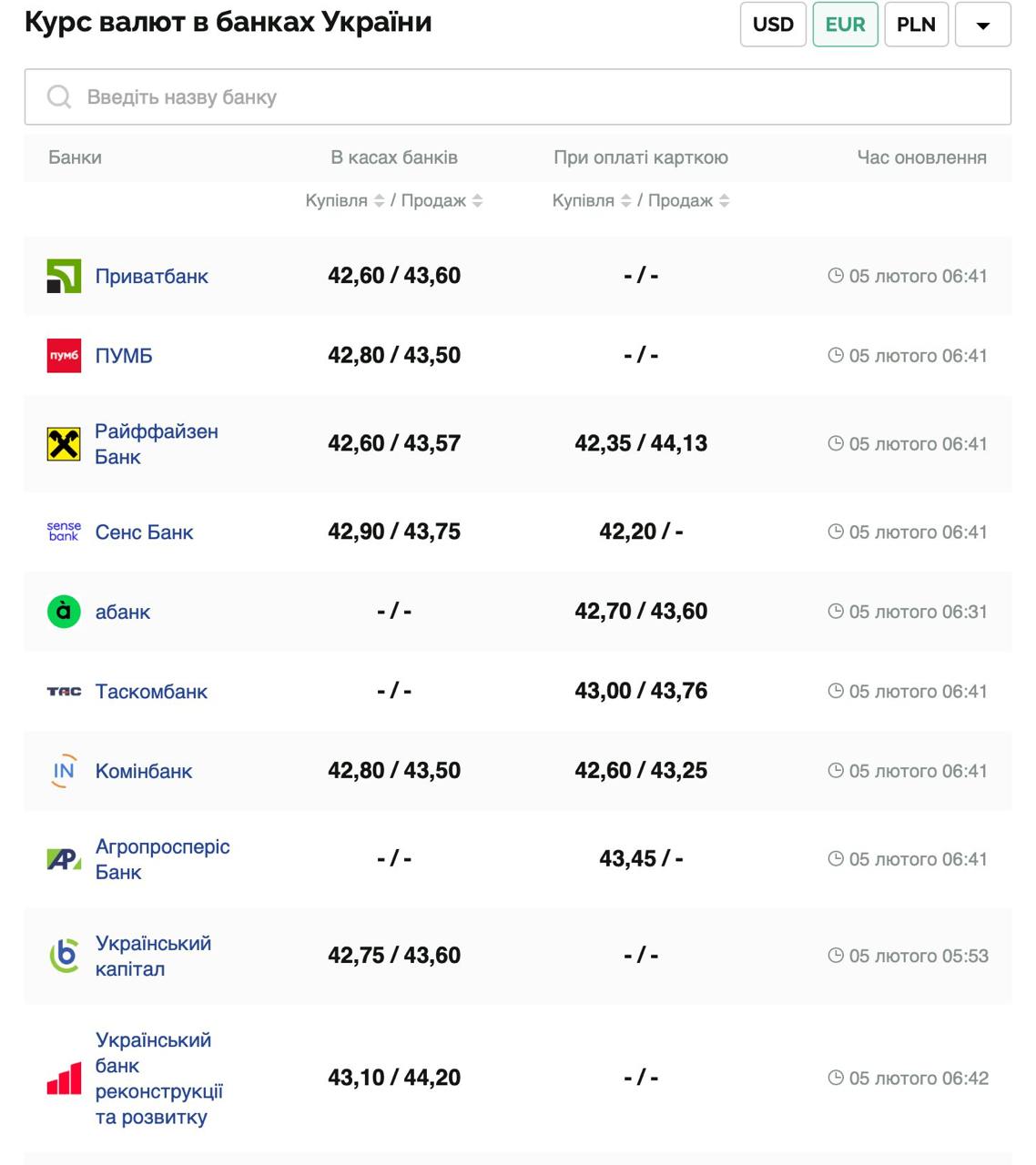Open the more currencies dropdown arrow
This screenshot has height=1165, width=1036.
pyautogui.click(x=982, y=25)
